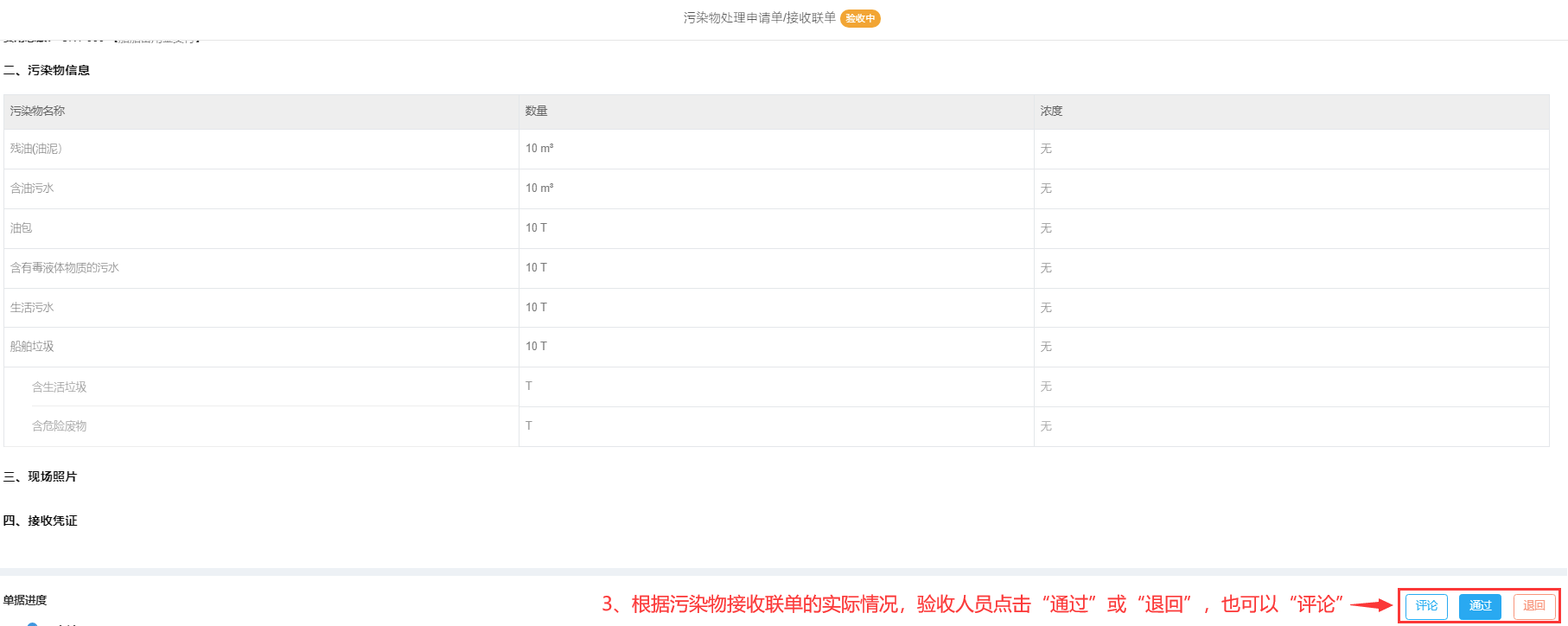Reject using the 退回 button

(x=1534, y=606)
